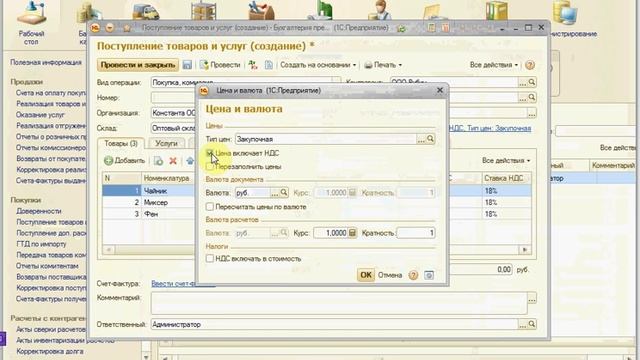The image size is (640, 360).
Task: Search the Ответственный field magnifier
Action: coord(531,324)
